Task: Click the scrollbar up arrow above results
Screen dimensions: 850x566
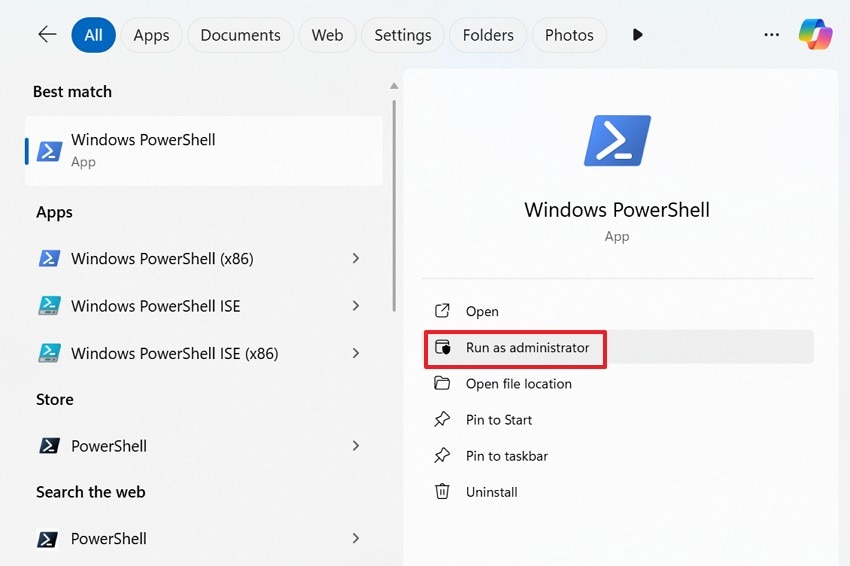Action: pyautogui.click(x=394, y=86)
